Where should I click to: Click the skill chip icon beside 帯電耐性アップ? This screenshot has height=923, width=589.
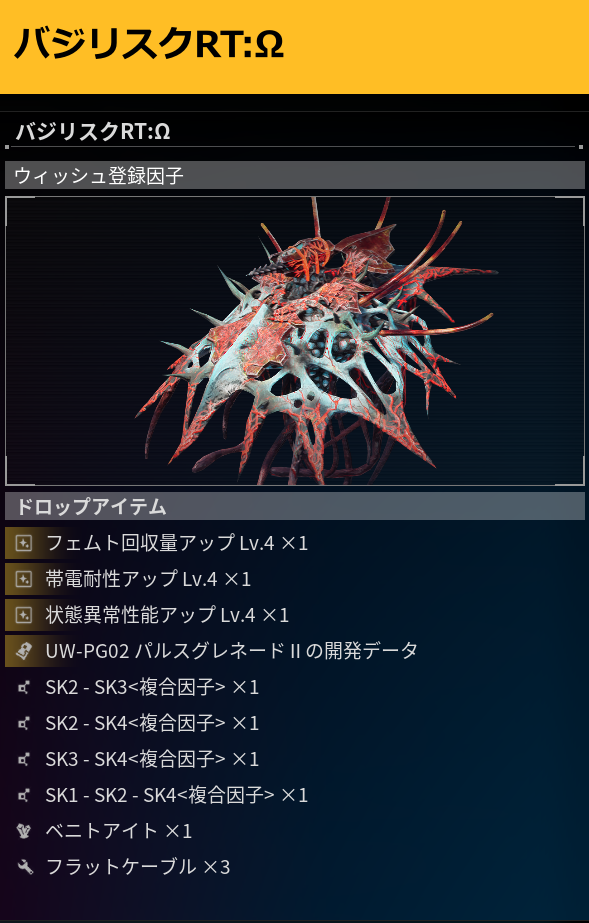[24, 579]
